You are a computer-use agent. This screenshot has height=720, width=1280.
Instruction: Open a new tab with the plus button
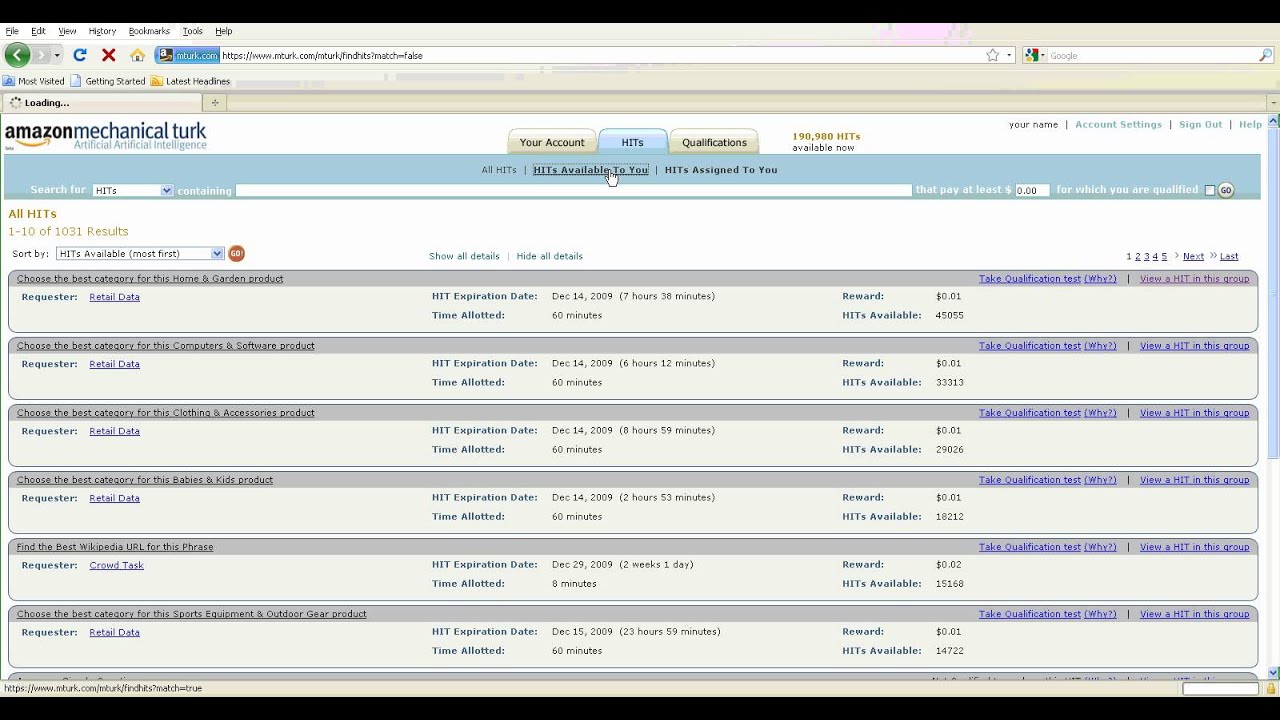click(214, 102)
